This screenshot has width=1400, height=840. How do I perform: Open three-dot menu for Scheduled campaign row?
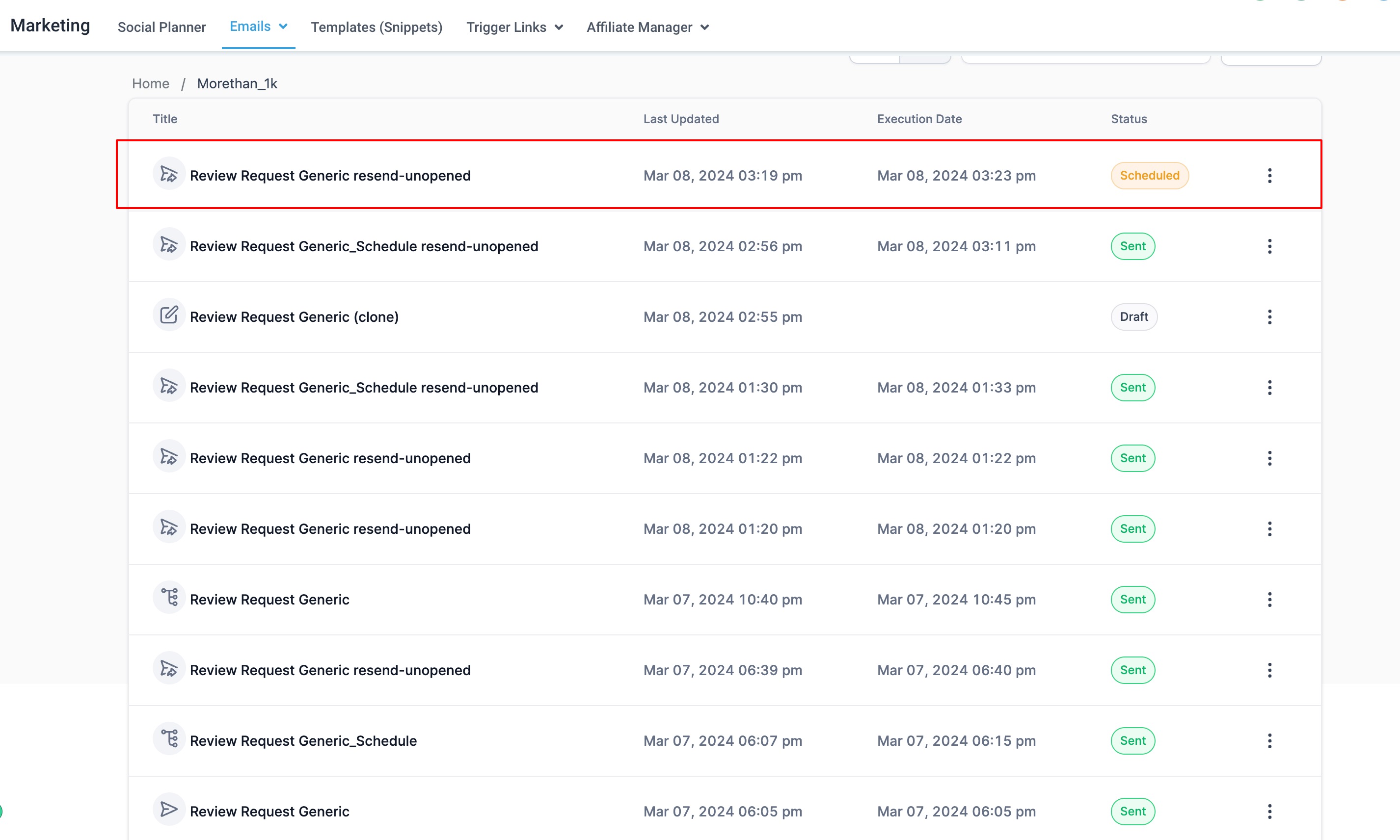pos(1269,176)
